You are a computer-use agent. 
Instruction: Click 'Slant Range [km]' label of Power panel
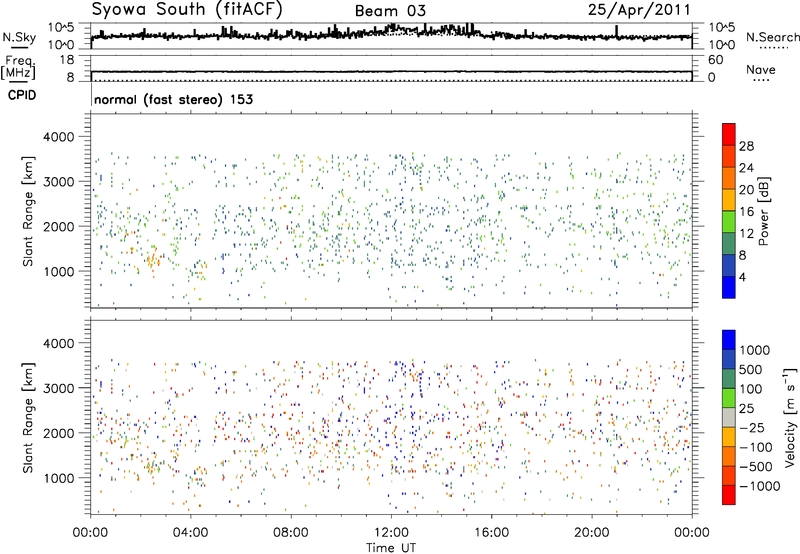pyautogui.click(x=28, y=211)
